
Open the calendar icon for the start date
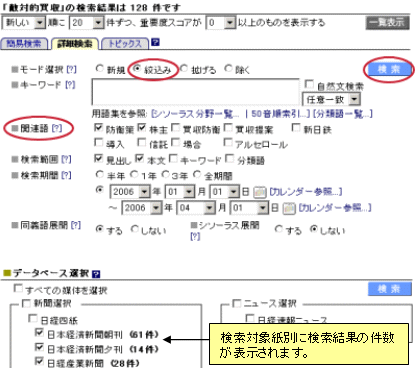(x=260, y=192)
